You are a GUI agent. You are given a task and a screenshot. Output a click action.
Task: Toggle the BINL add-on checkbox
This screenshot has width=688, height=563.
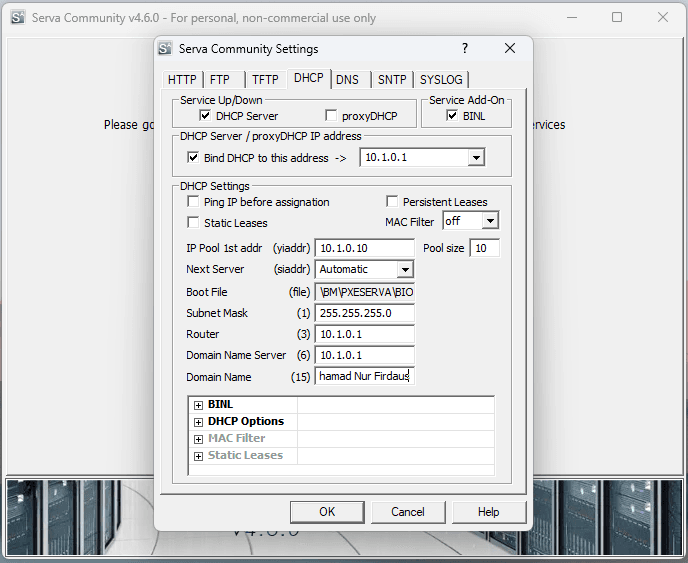452,117
